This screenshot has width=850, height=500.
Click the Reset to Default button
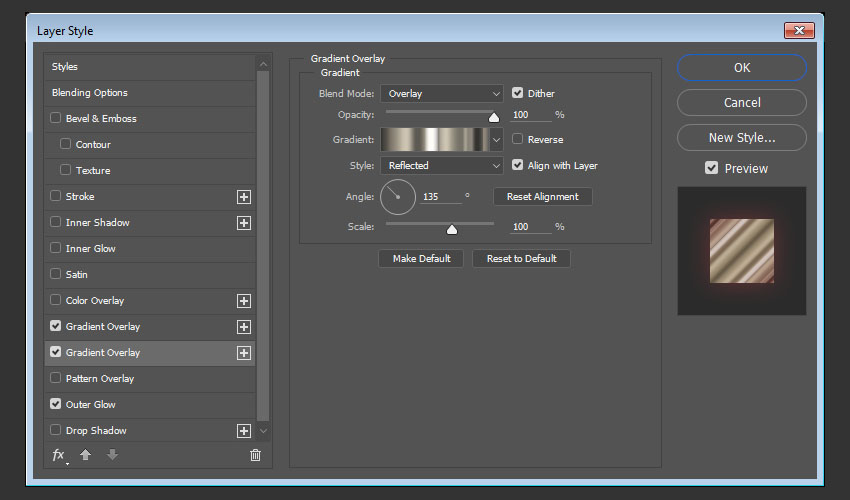pyautogui.click(x=521, y=259)
